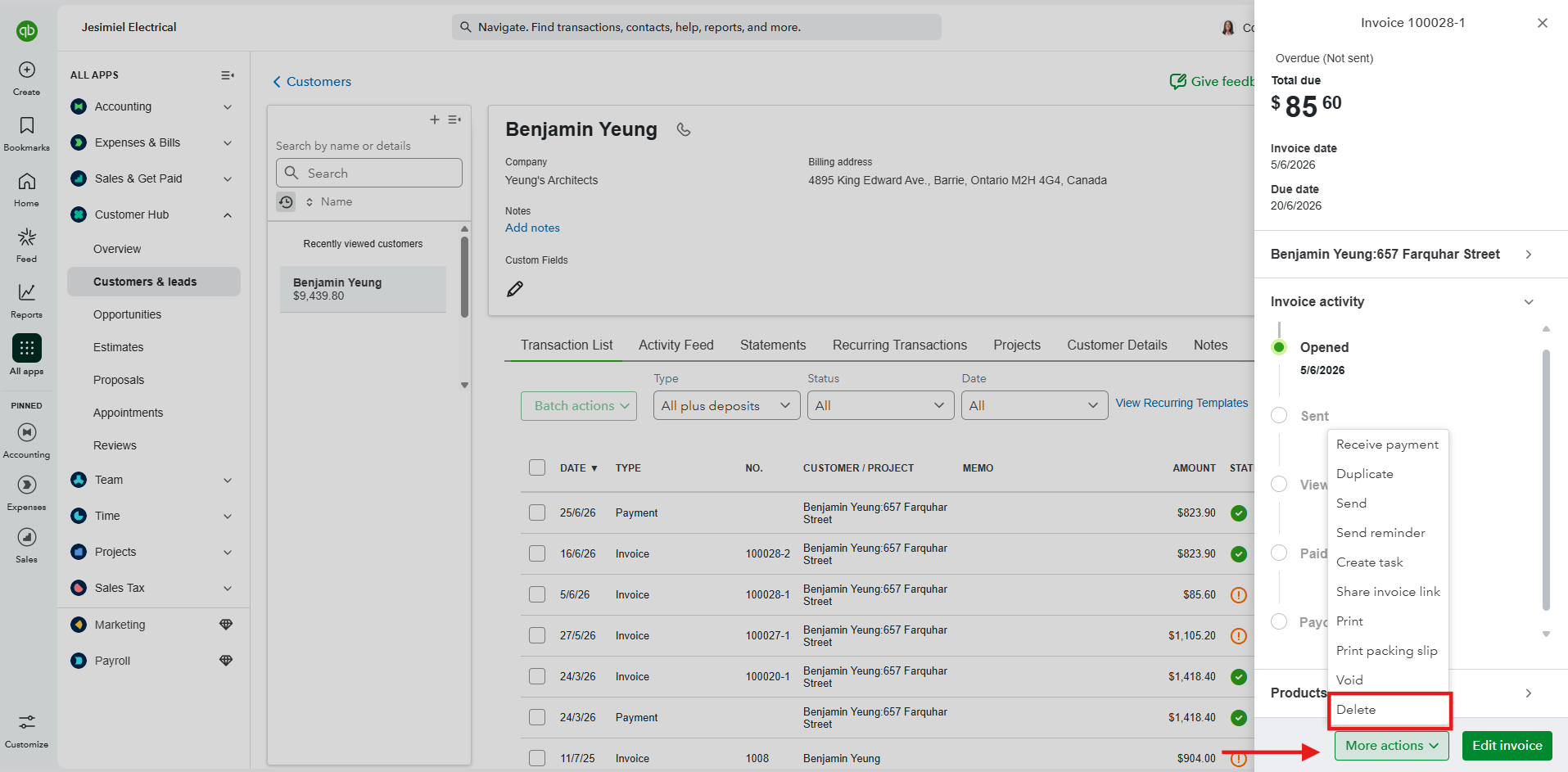Toggle the select-all transactions checkbox
This screenshot has width=1568, height=772.
click(537, 467)
